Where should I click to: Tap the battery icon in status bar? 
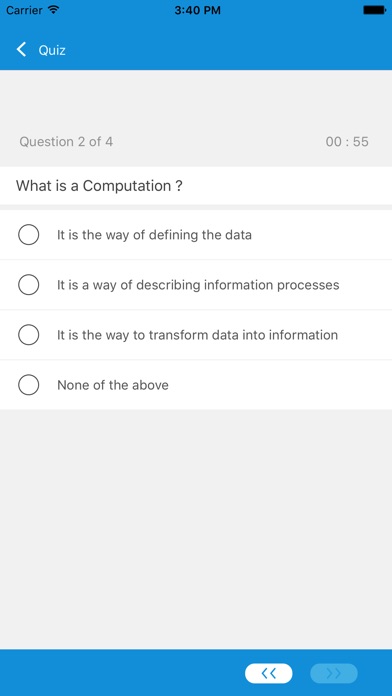pos(373,10)
